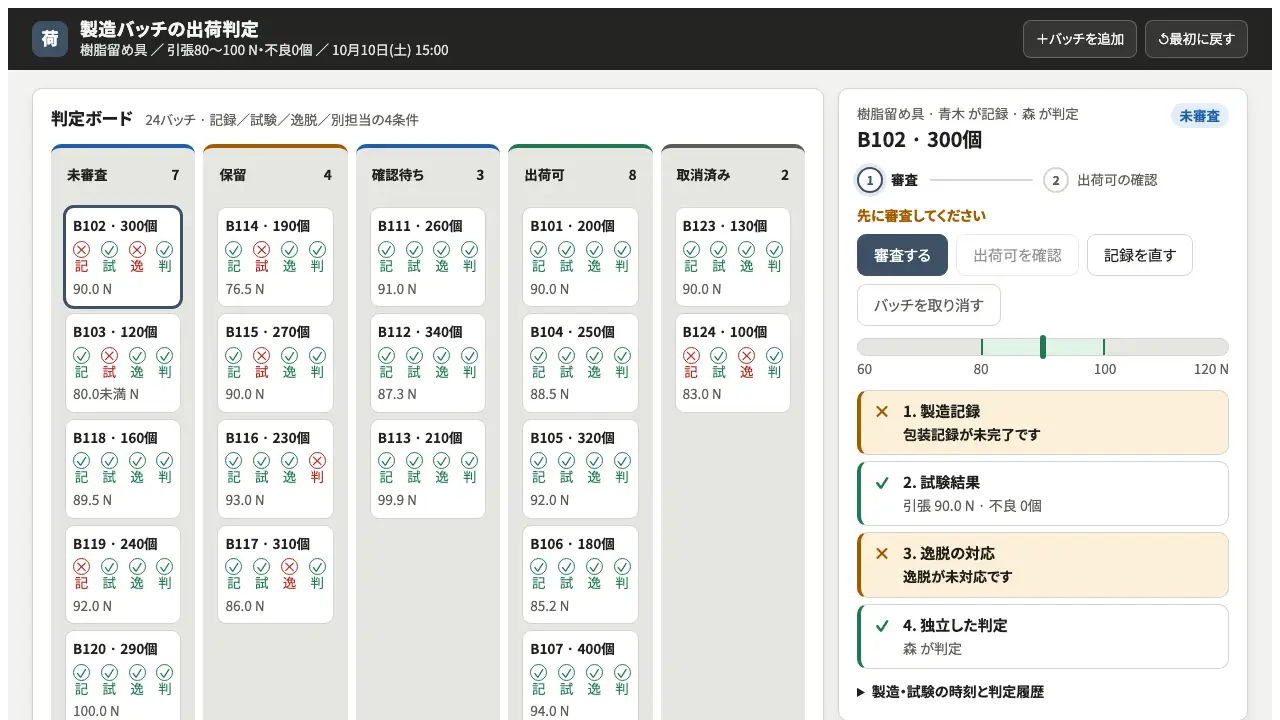The height and width of the screenshot is (720, 1280).
Task: Click the check icon beside 4. 独立した判定
Action: [x=882, y=625]
